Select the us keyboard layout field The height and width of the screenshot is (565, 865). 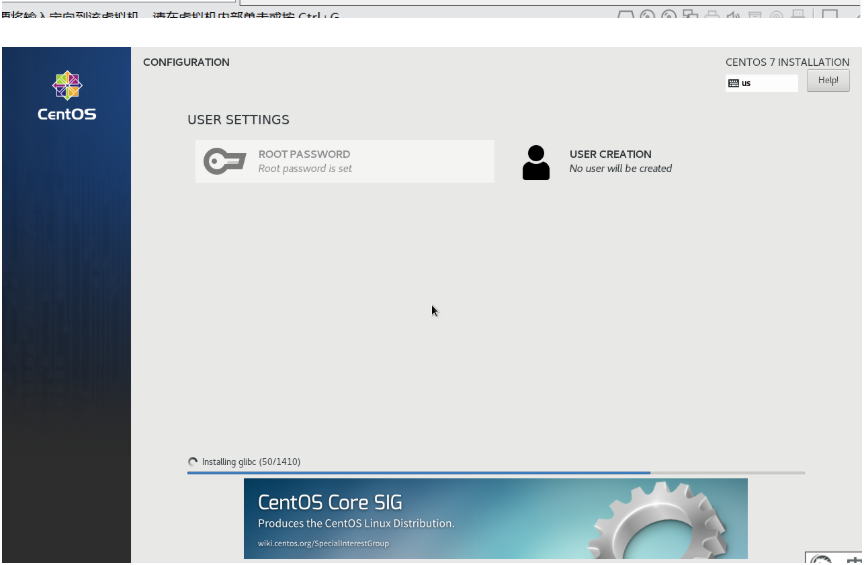coord(761,83)
